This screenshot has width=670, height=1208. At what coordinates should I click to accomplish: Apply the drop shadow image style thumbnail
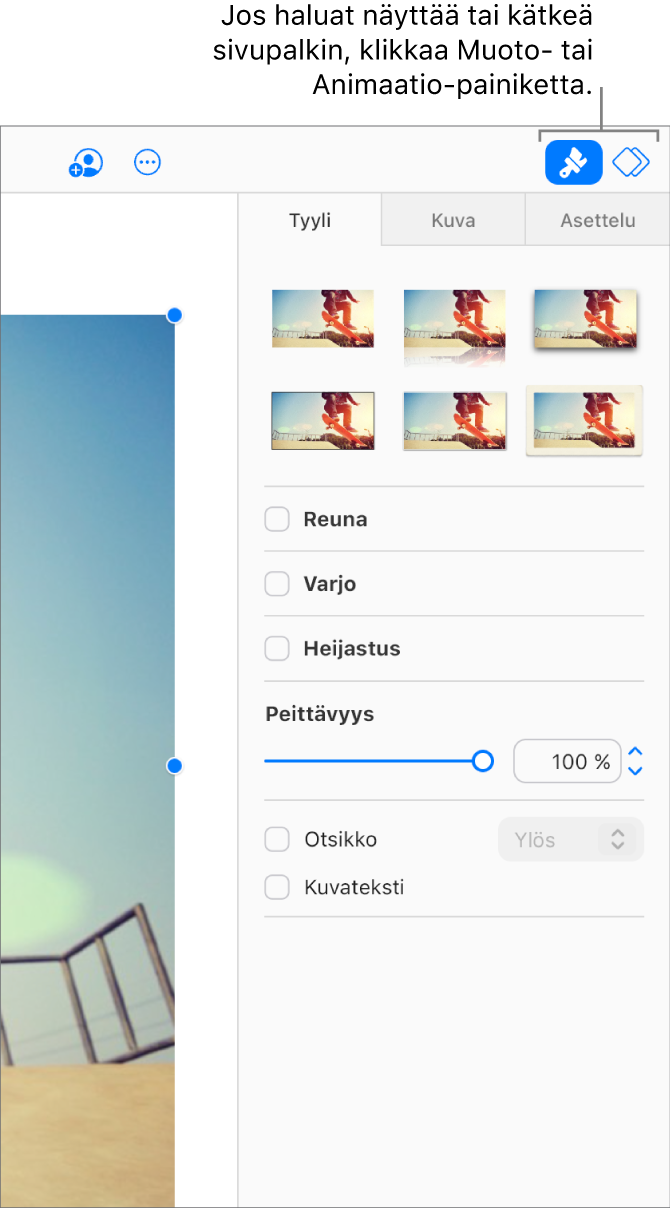[585, 318]
